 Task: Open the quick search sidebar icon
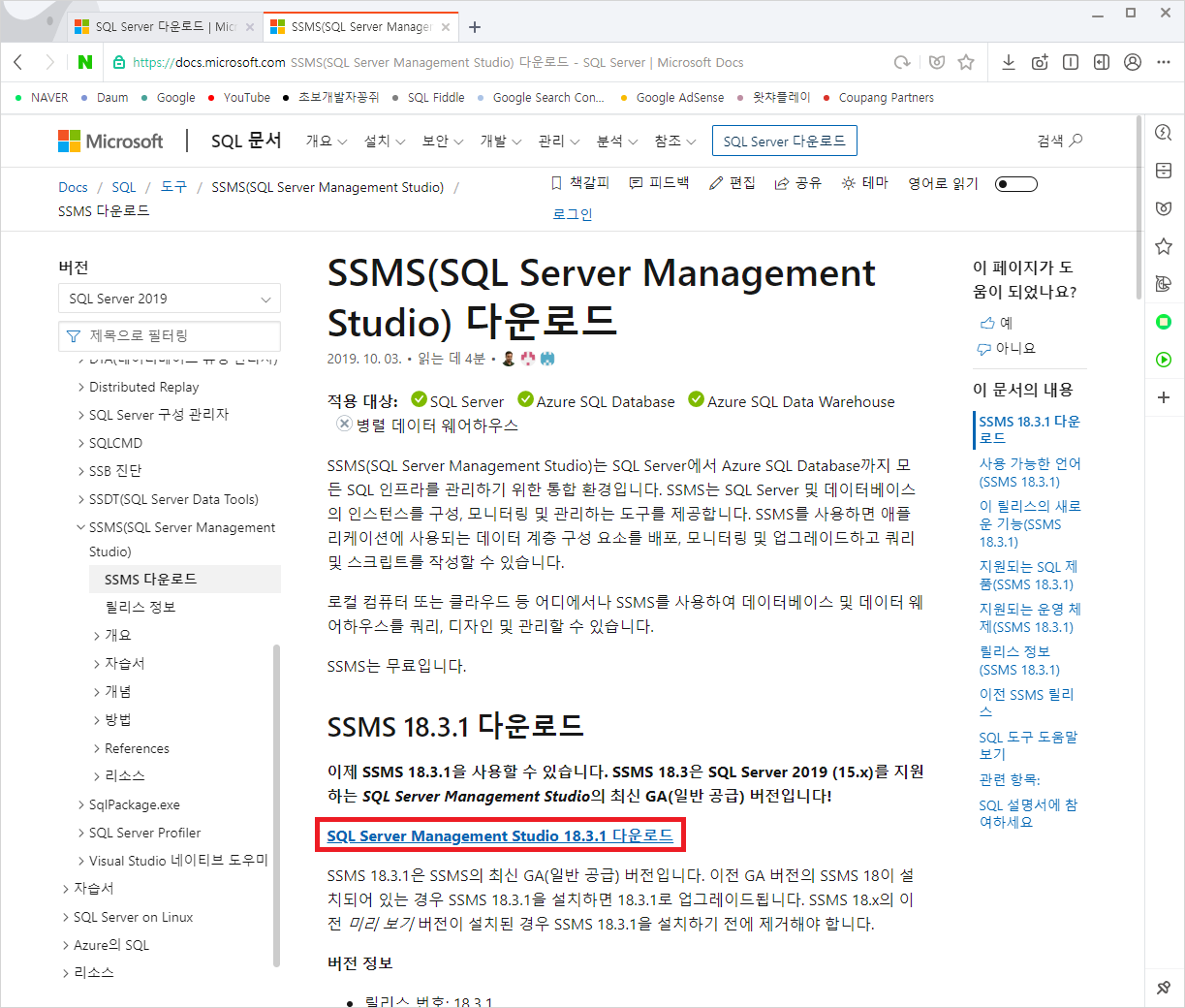click(x=1164, y=133)
